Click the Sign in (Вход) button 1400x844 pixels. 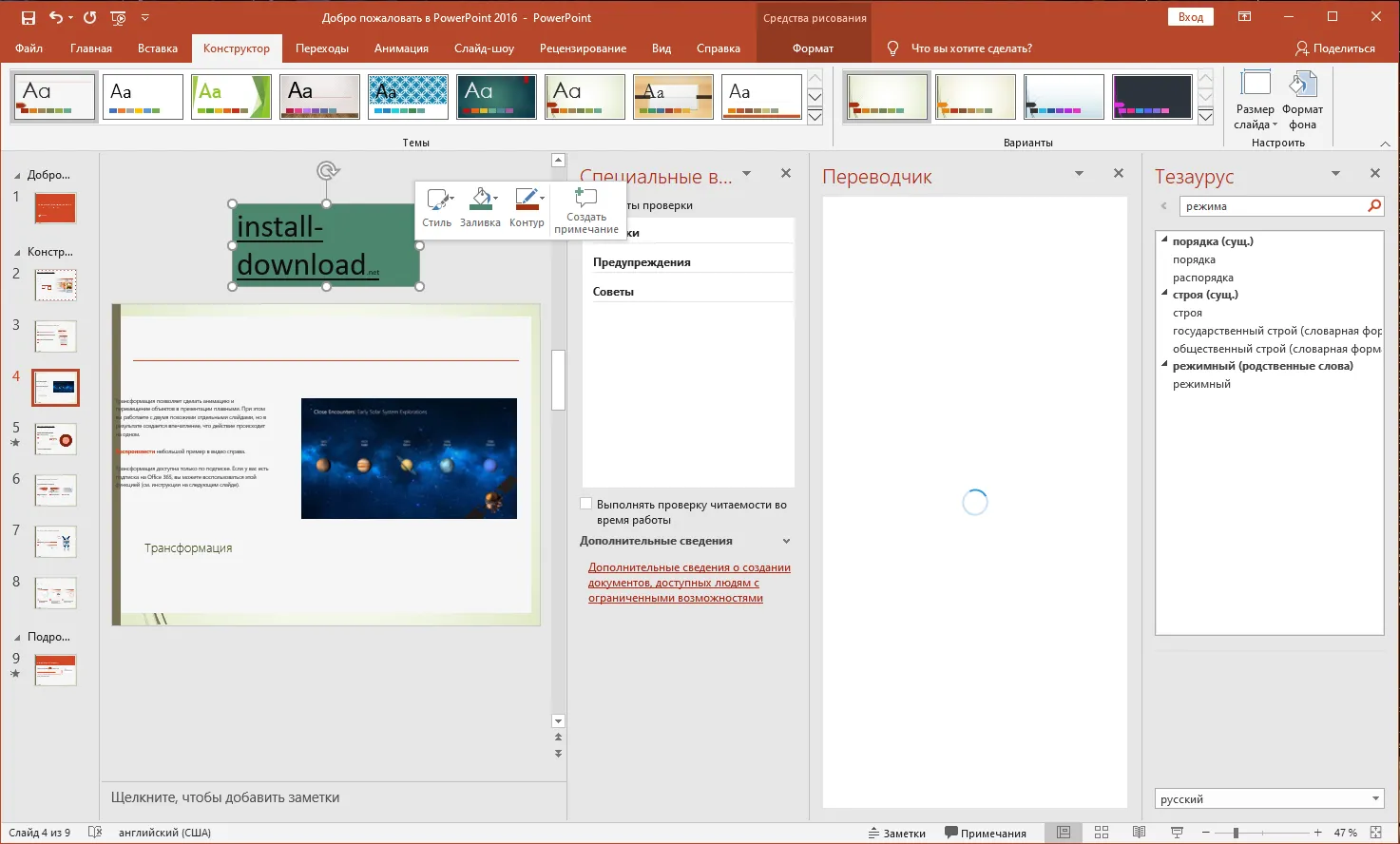click(x=1190, y=17)
